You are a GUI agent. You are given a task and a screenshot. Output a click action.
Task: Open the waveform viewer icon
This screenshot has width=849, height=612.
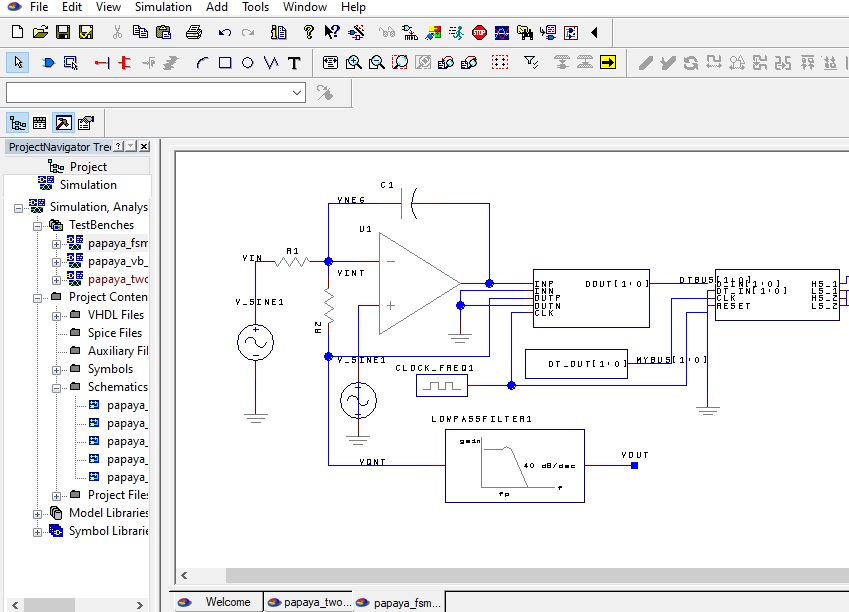point(502,32)
